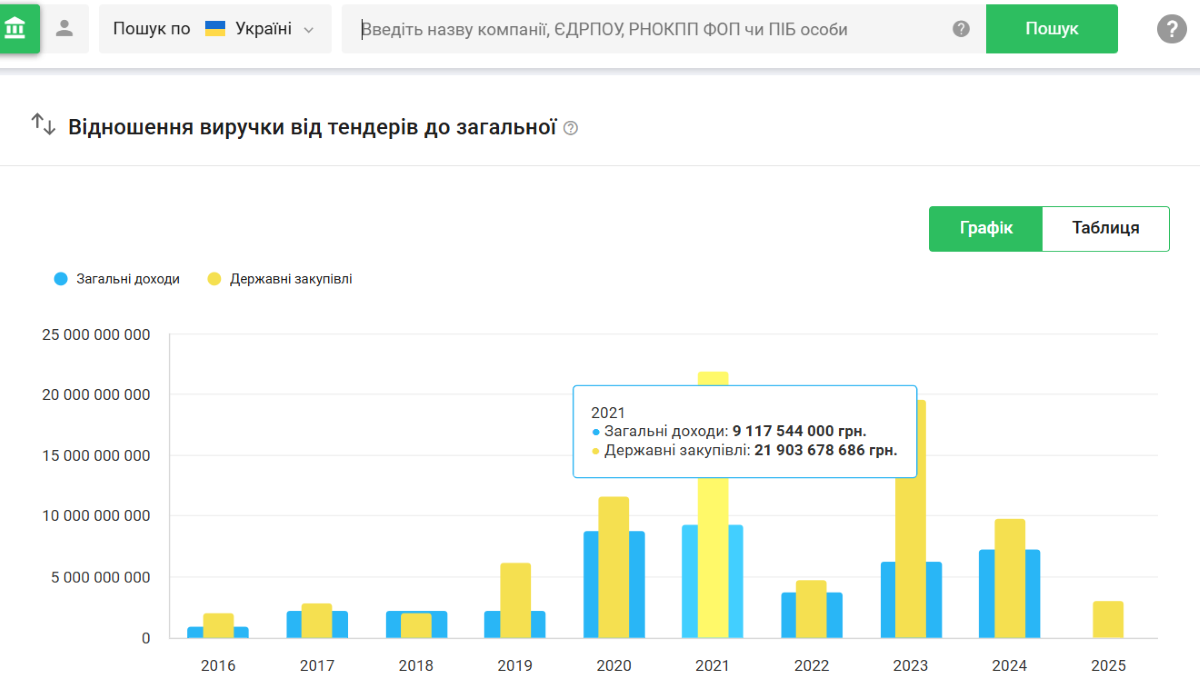Click the "2021" x-axis label
Viewport: 1200px width, 677px height.
713,665
